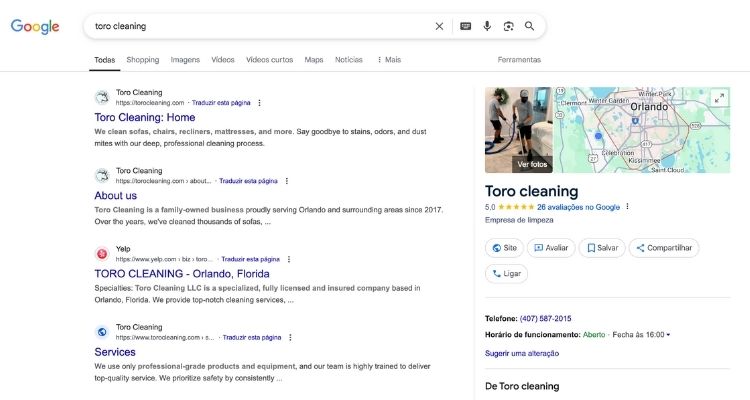Translate the About us page
This screenshot has height=400, width=750.
point(248,181)
